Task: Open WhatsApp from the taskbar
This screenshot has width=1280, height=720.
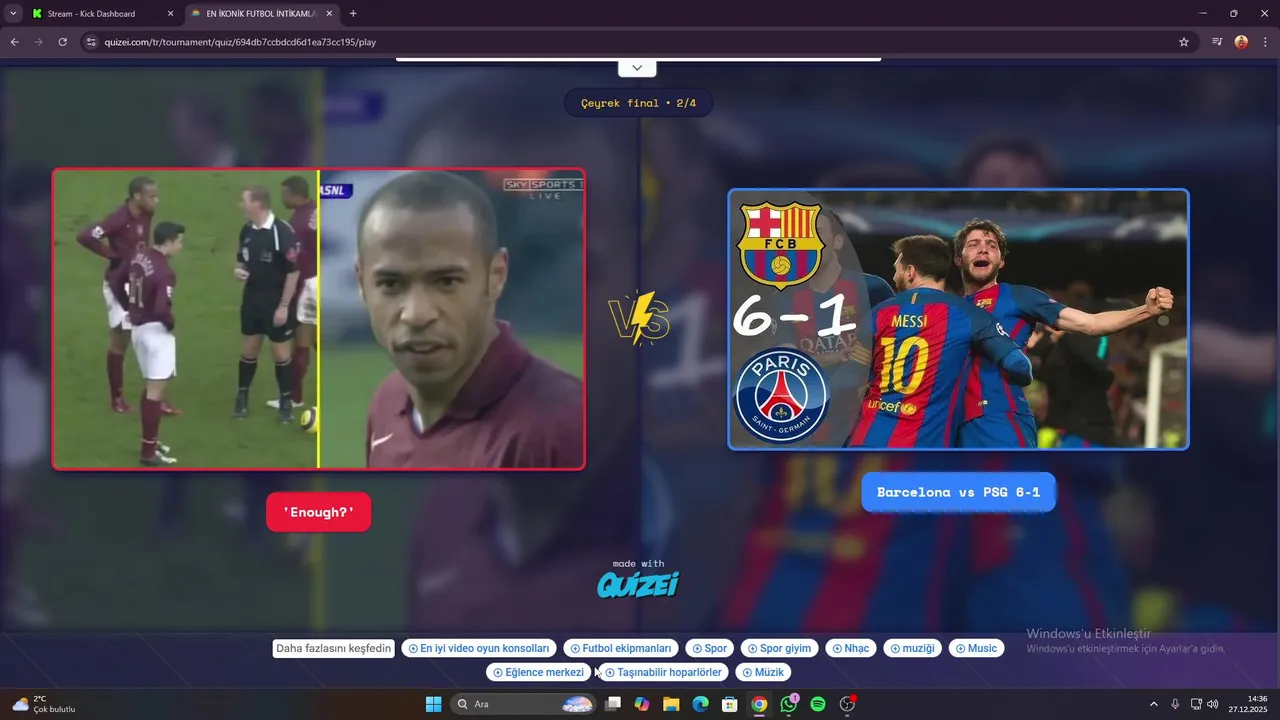Action: click(789, 704)
